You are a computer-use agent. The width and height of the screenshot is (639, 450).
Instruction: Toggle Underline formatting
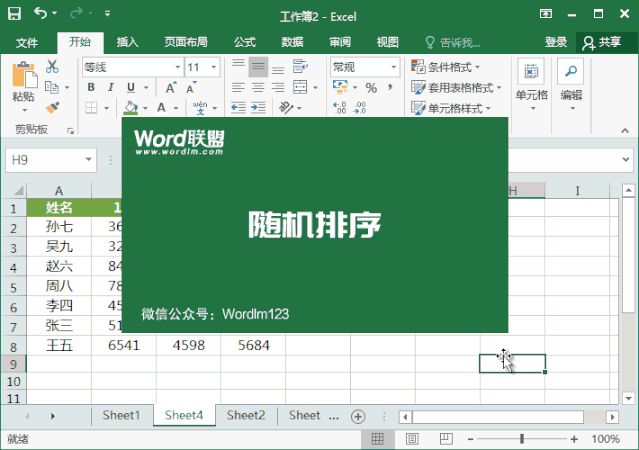pos(131,87)
